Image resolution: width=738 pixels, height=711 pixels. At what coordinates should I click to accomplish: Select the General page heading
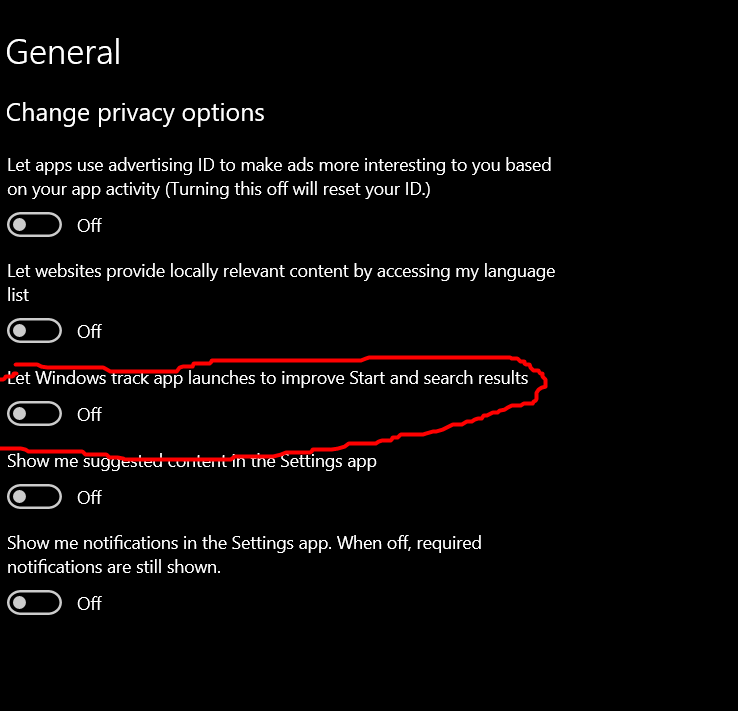pos(64,52)
